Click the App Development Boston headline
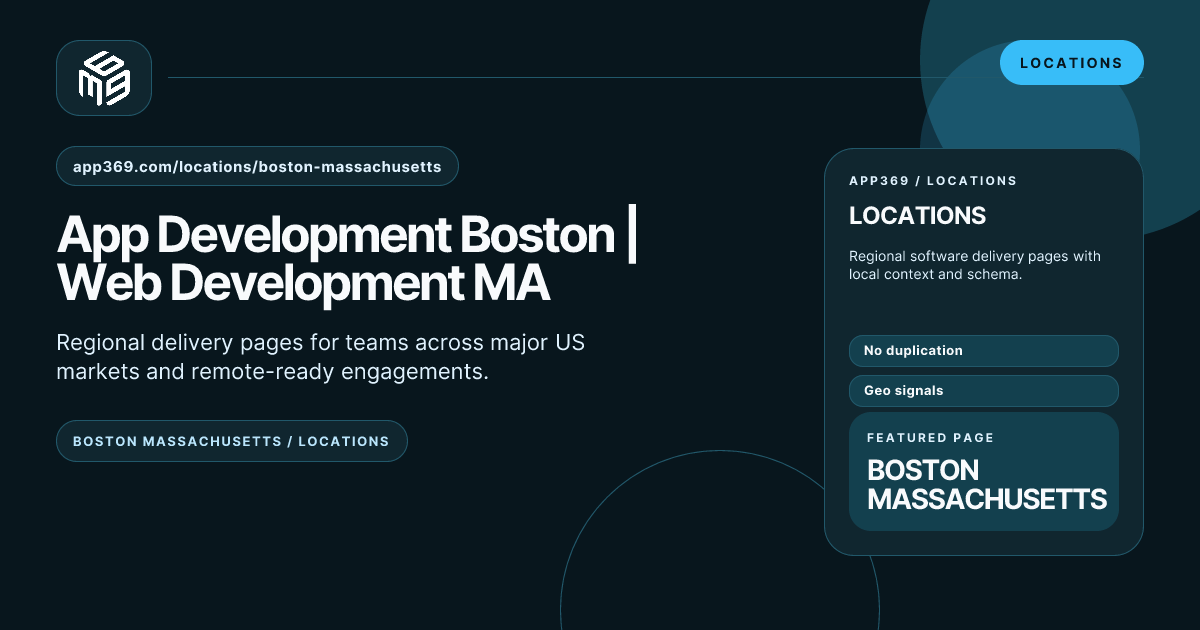This screenshot has width=1200, height=630. 348,259
